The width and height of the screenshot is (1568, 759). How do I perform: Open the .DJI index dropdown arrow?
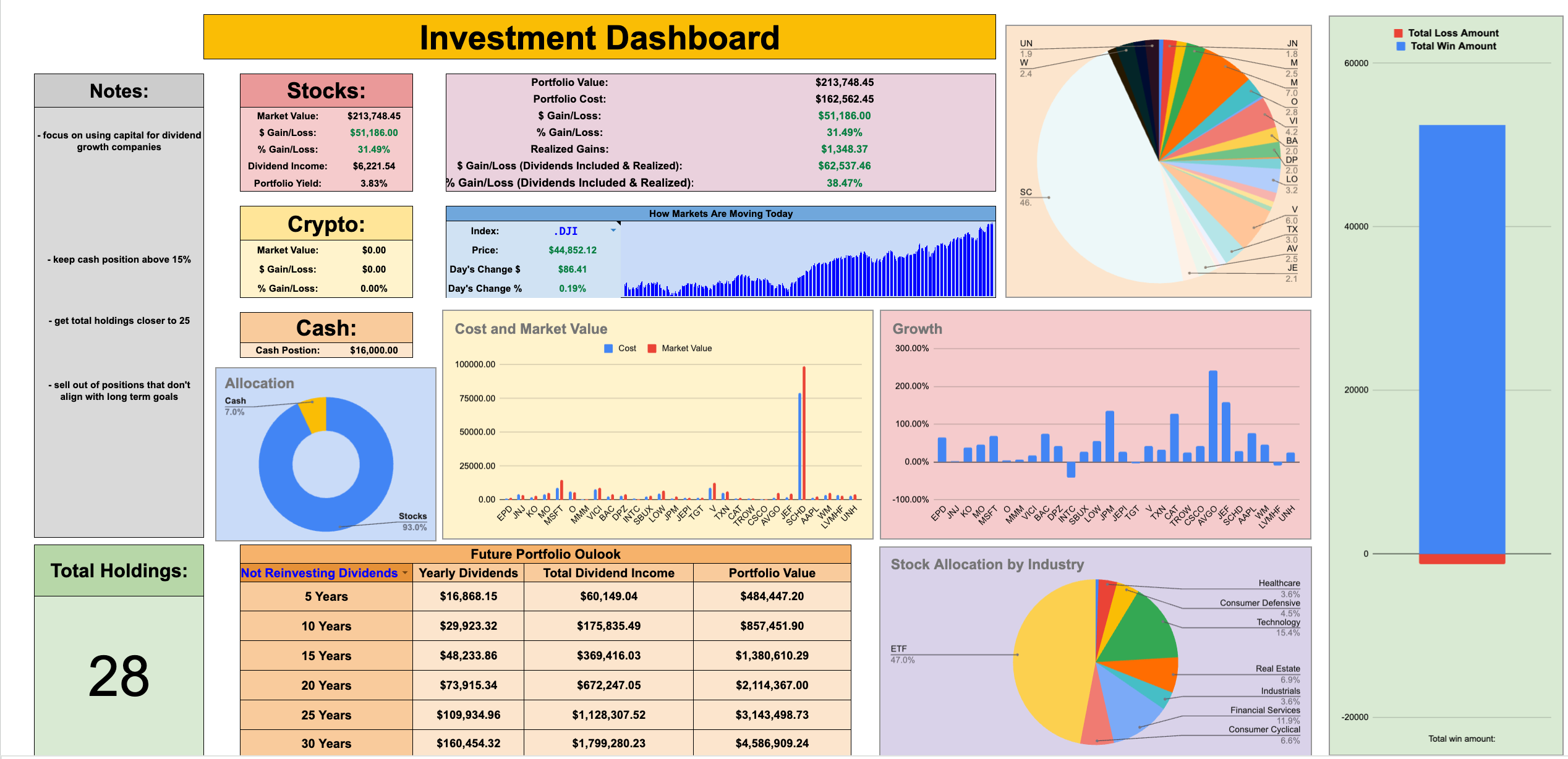[613, 231]
